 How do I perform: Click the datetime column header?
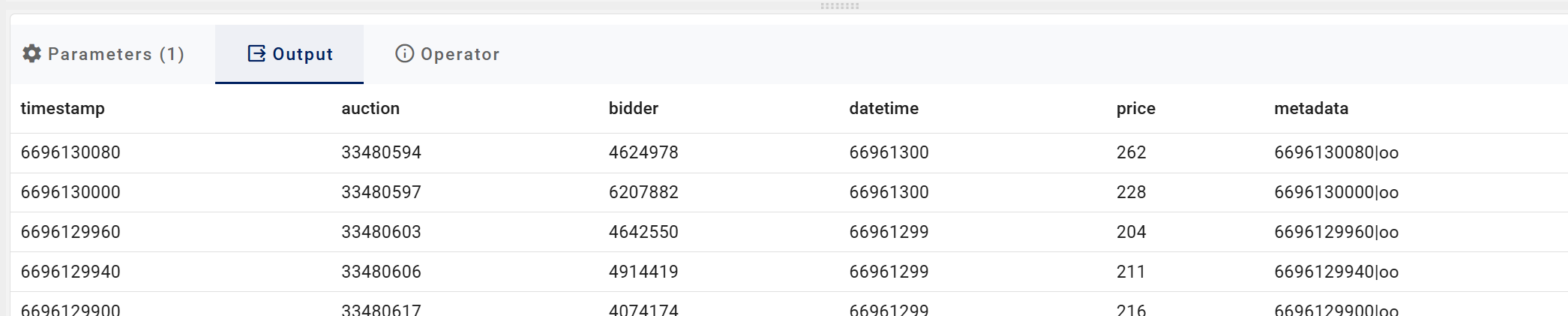[x=883, y=109]
